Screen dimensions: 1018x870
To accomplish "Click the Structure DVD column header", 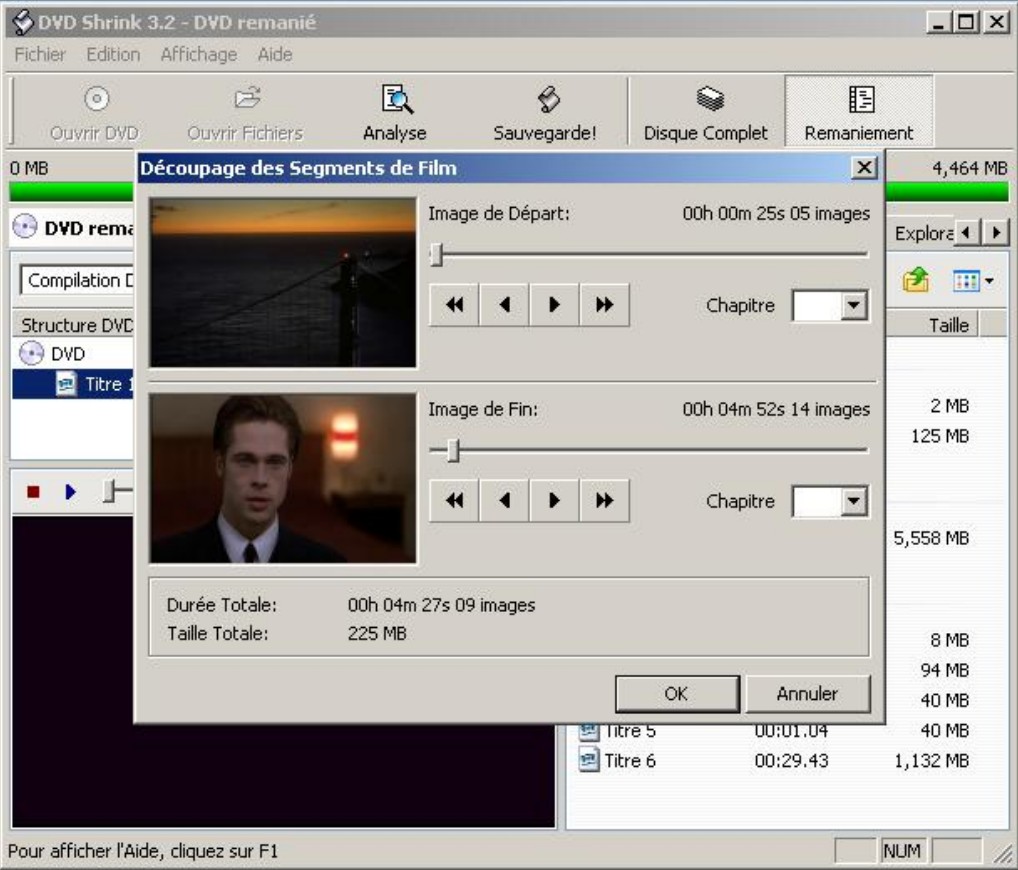I will click(73, 325).
